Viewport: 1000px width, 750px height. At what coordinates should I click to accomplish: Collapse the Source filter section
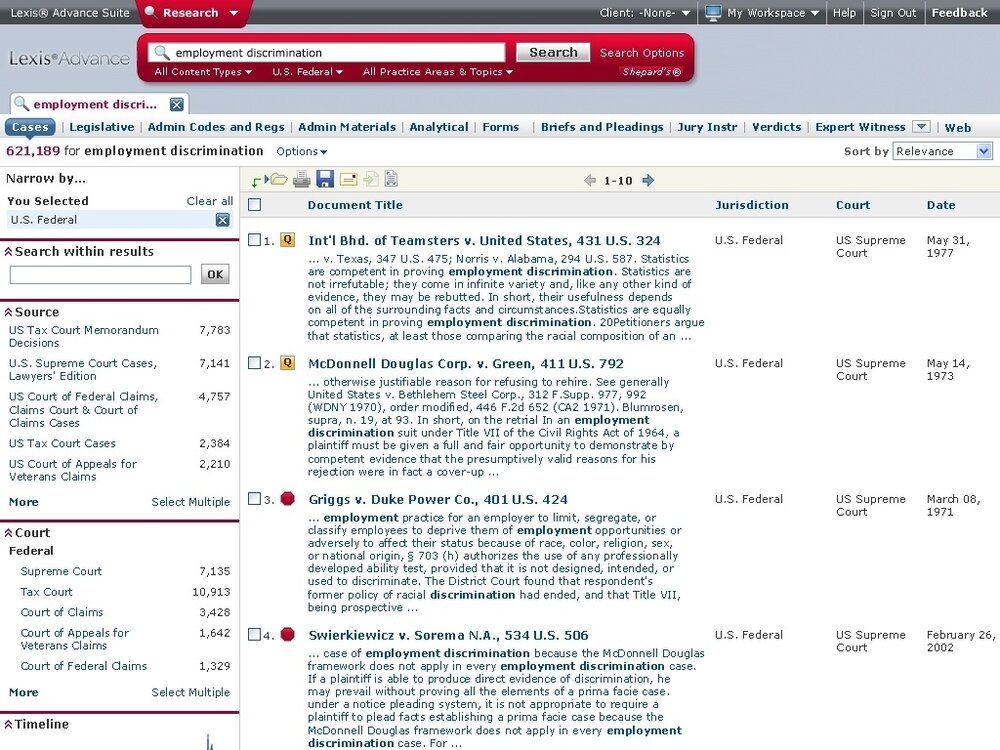point(8,312)
